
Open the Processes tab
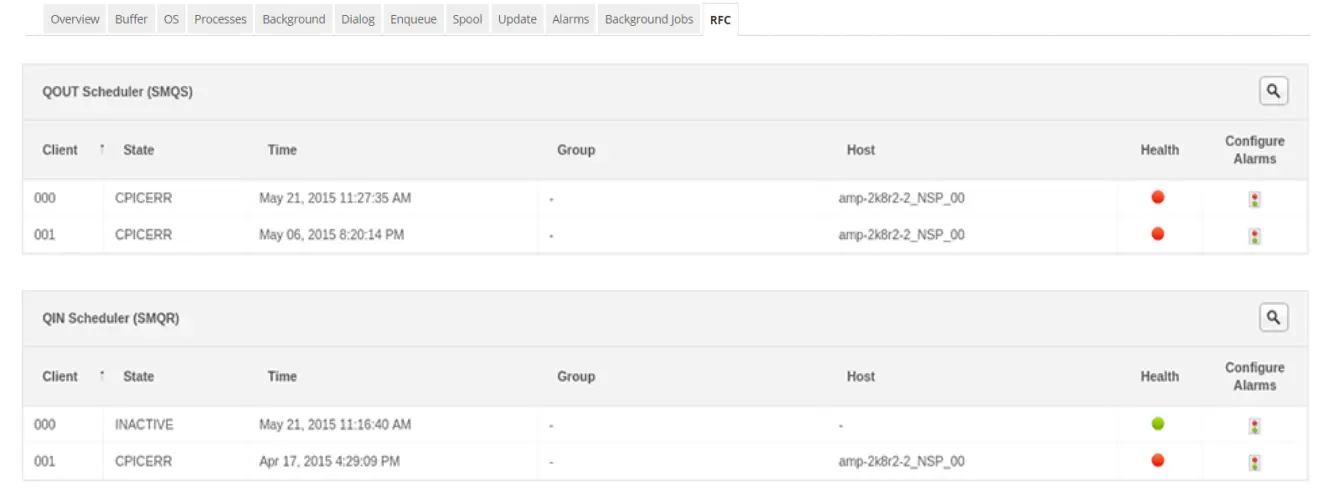tap(220, 19)
